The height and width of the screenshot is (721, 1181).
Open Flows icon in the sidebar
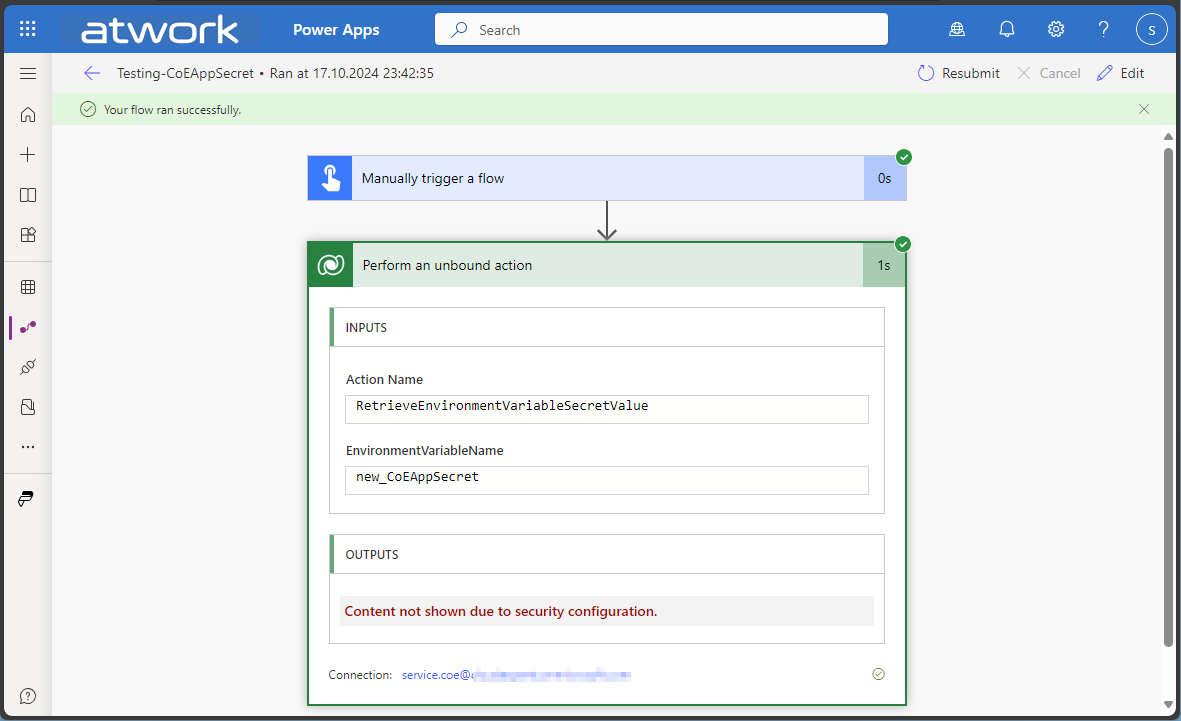click(x=28, y=327)
